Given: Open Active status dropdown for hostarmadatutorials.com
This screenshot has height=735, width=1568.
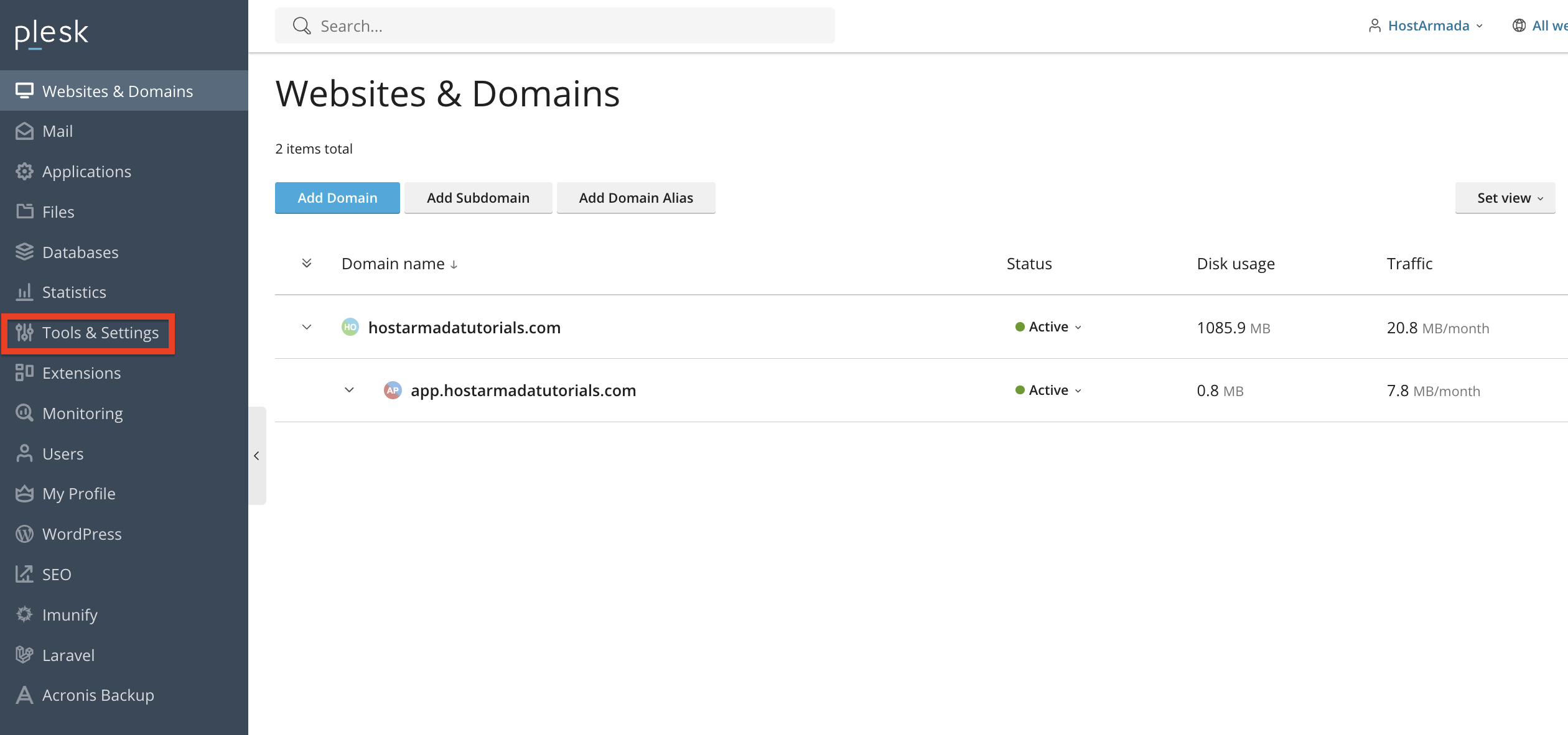Looking at the screenshot, I should pos(1048,327).
